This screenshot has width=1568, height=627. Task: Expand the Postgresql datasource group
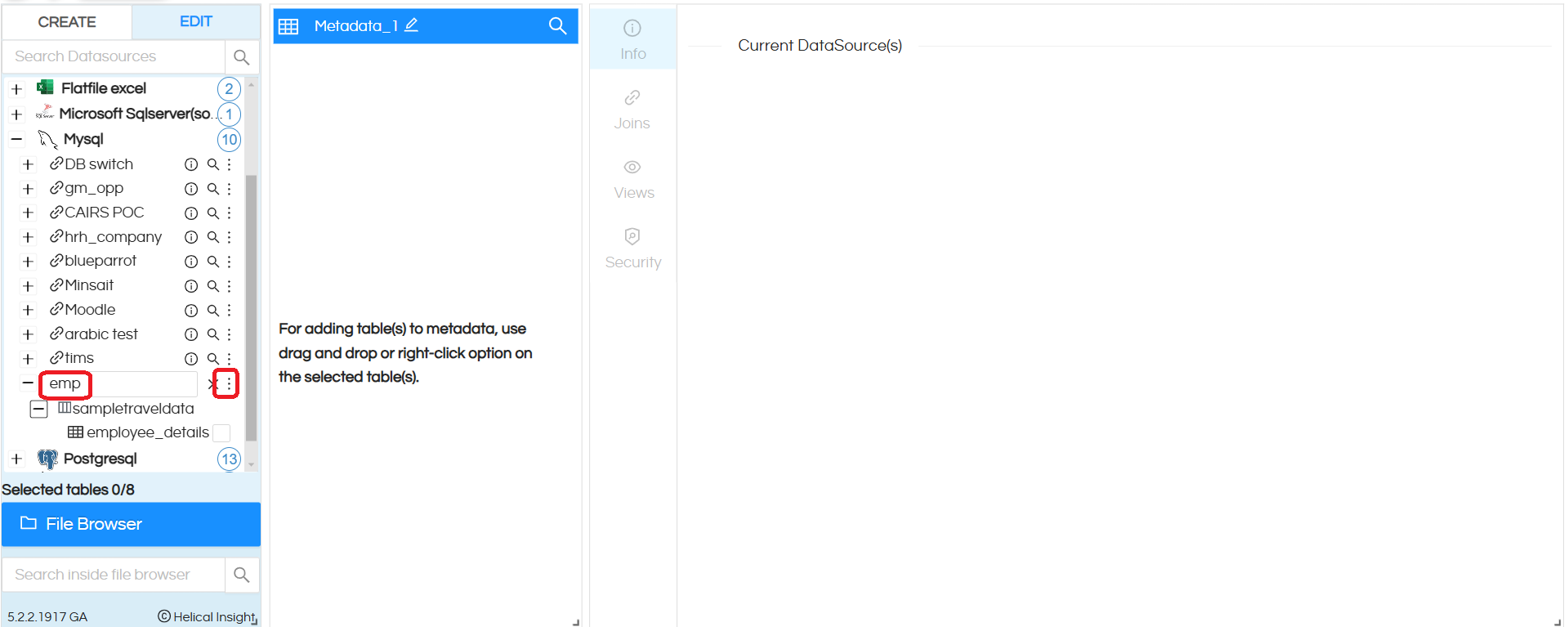click(16, 459)
